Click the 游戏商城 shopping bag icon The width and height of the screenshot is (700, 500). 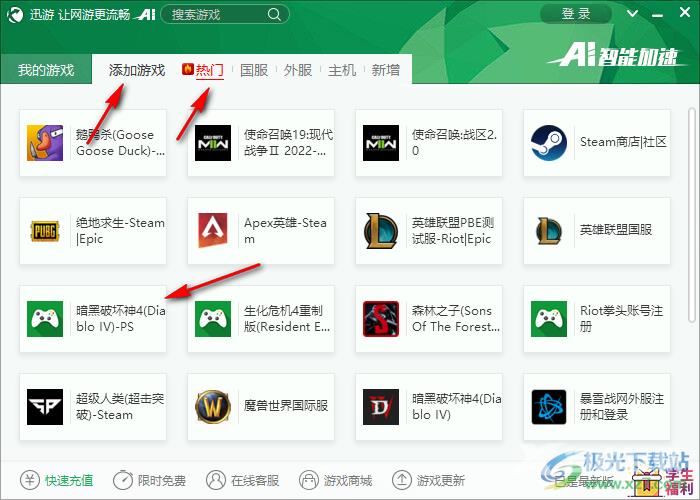click(309, 480)
